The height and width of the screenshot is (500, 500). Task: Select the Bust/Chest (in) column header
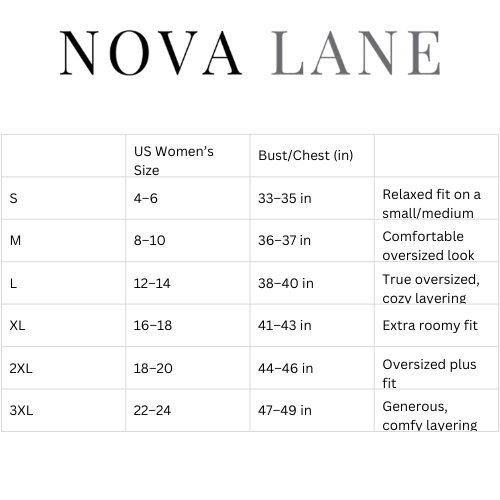(x=306, y=155)
